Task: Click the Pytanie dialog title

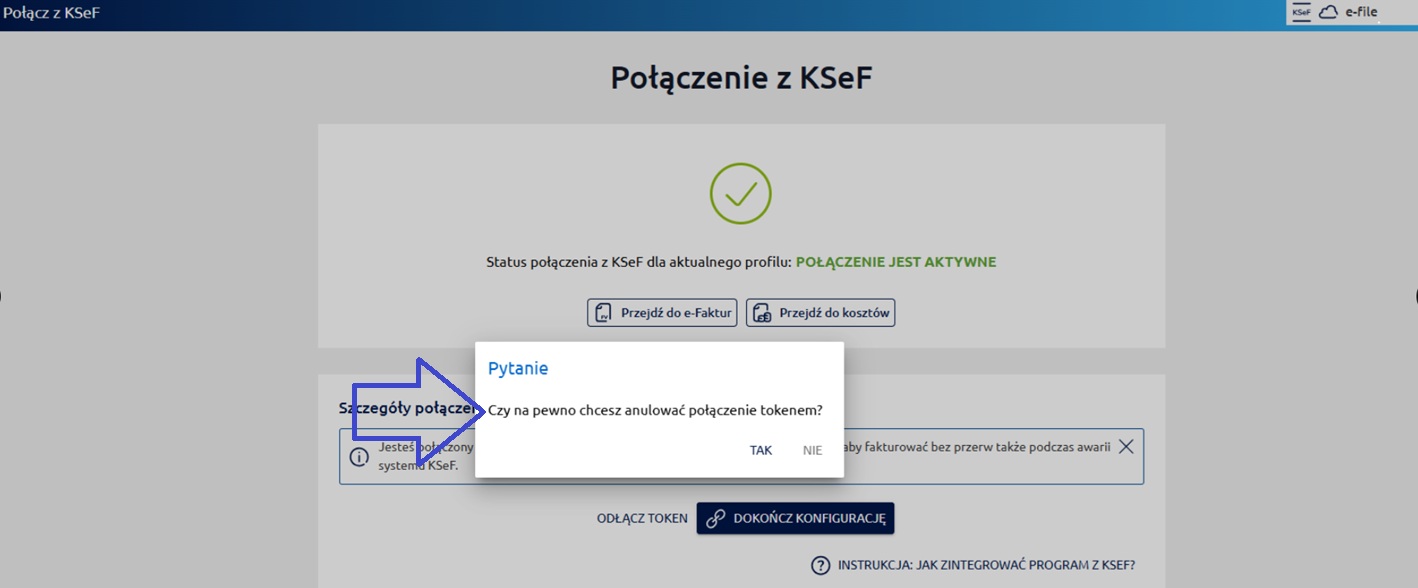Action: click(518, 368)
